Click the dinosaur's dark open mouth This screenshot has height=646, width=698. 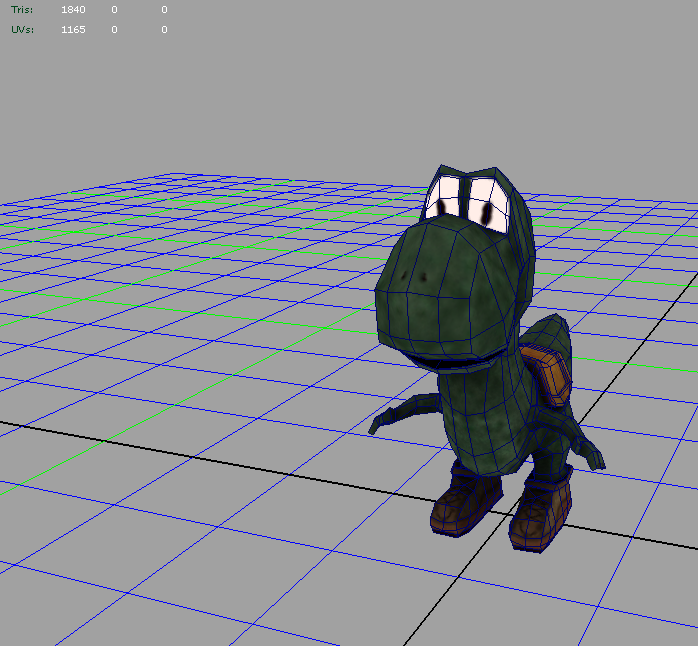[x=454, y=362]
